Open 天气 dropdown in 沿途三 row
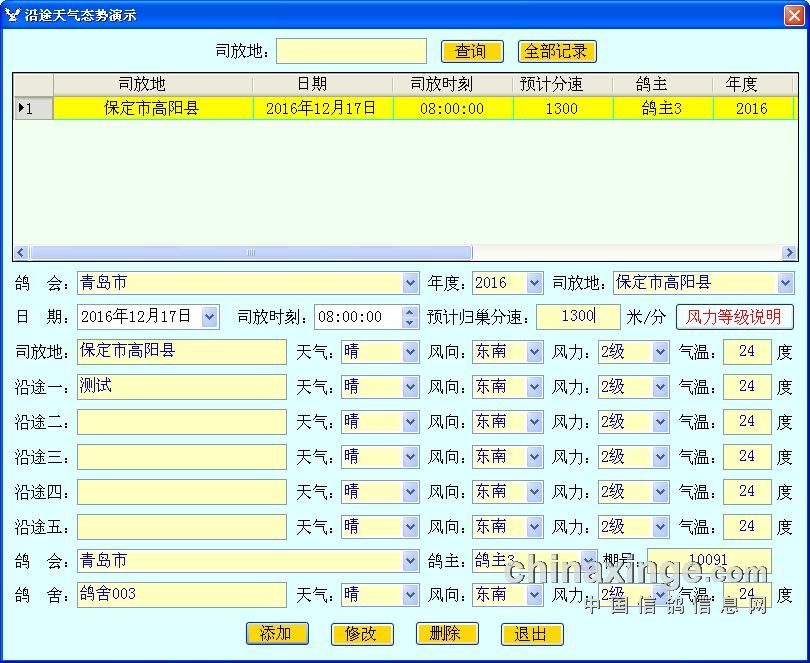The image size is (810, 663). (x=411, y=457)
